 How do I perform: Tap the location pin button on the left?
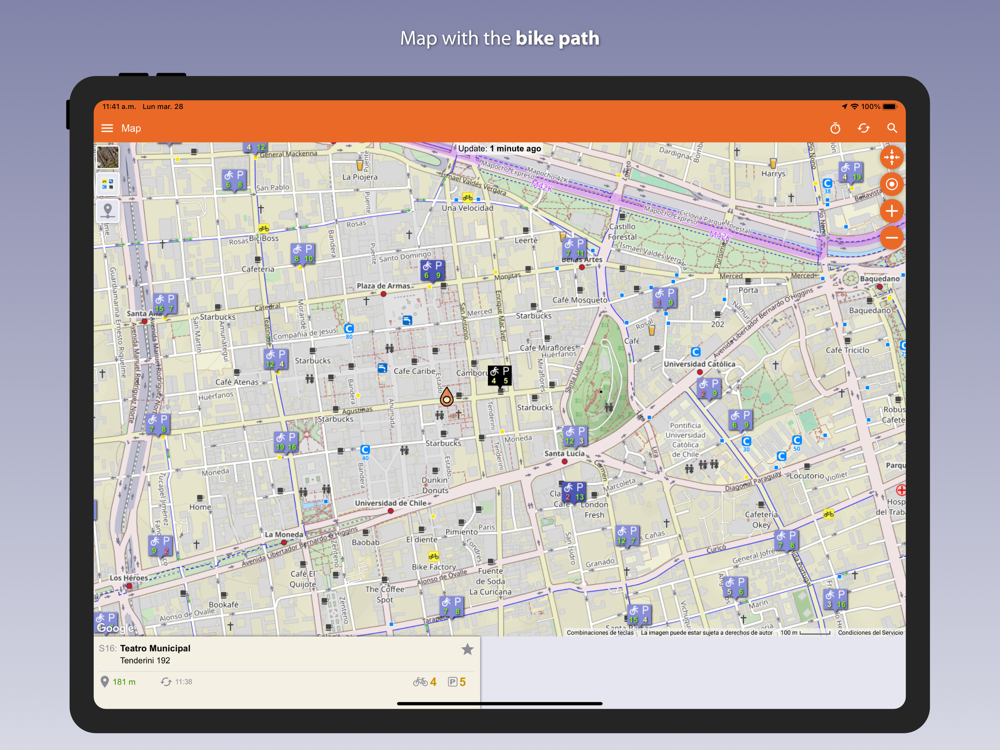click(x=108, y=210)
